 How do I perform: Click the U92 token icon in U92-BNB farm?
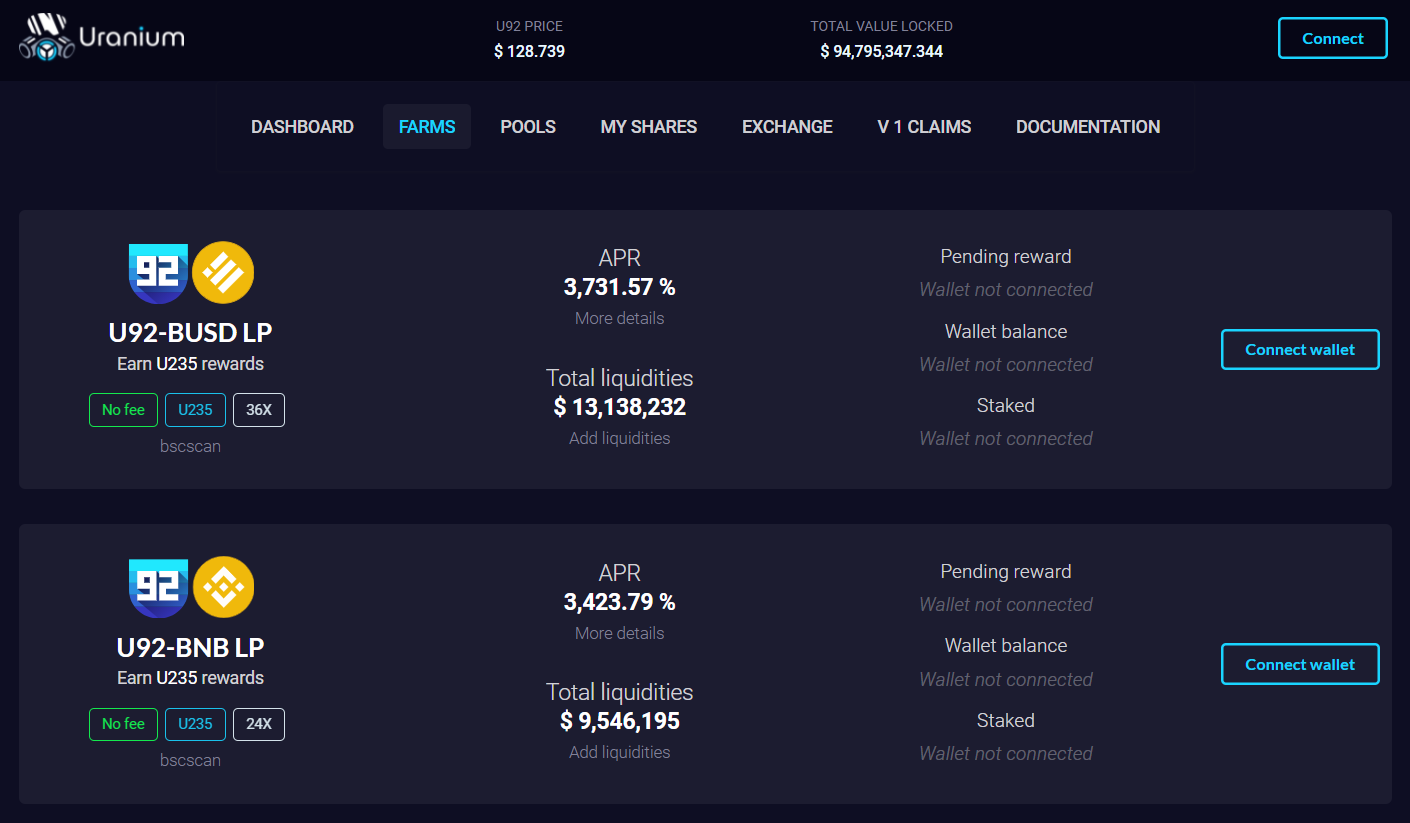pos(158,588)
